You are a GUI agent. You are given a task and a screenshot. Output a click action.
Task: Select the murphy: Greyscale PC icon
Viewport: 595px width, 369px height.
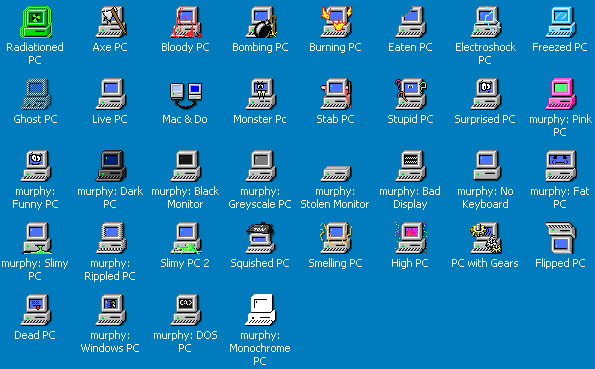coord(261,166)
